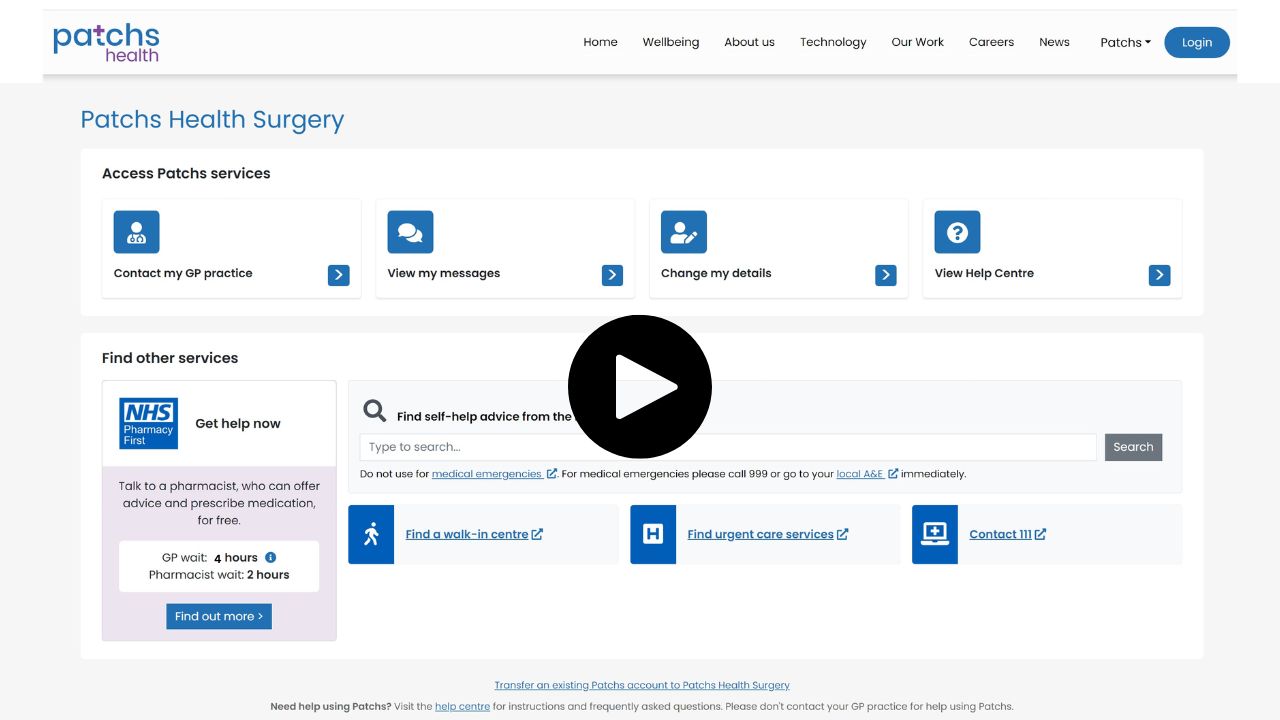Click external link icon beside medical emergencies
The height and width of the screenshot is (720, 1280).
[551, 474]
